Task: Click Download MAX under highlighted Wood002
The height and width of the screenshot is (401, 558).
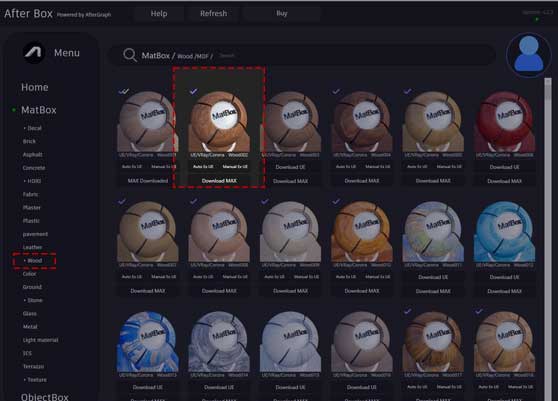Action: (x=219, y=181)
